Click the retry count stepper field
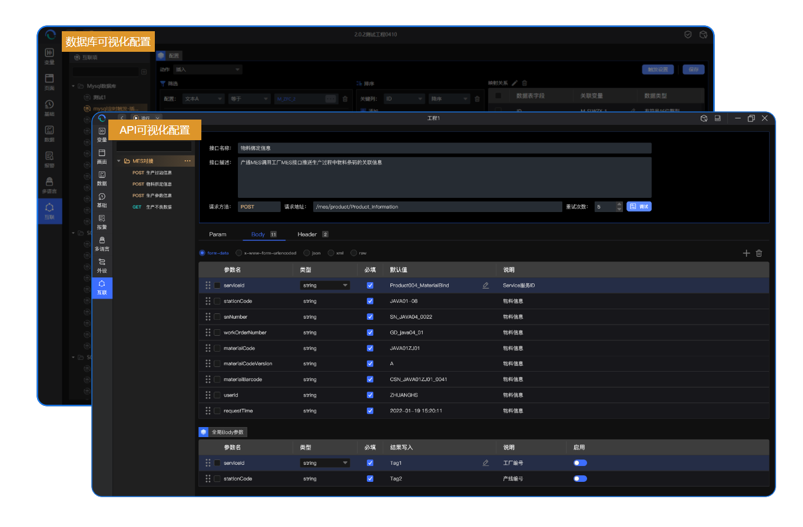The width and height of the screenshot is (803, 527). (606, 206)
